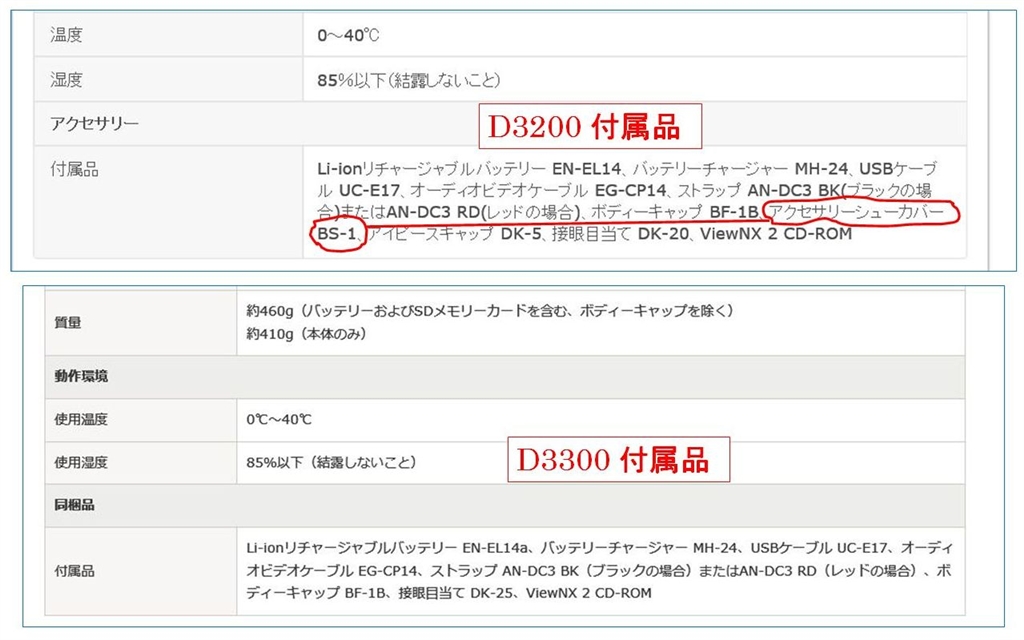The height and width of the screenshot is (640, 1024).
Task: Click the 温度 label cell in D3200 table
Action: tap(168, 35)
